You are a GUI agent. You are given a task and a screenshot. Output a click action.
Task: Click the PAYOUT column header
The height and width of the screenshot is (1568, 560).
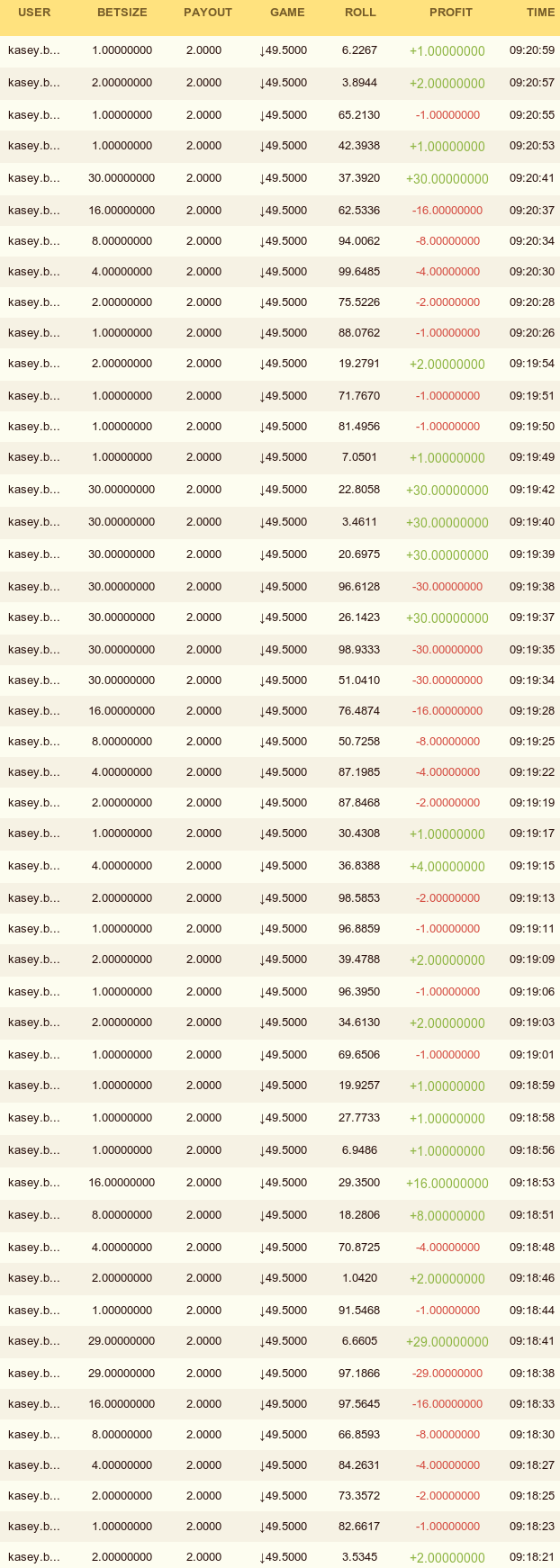coord(207,13)
